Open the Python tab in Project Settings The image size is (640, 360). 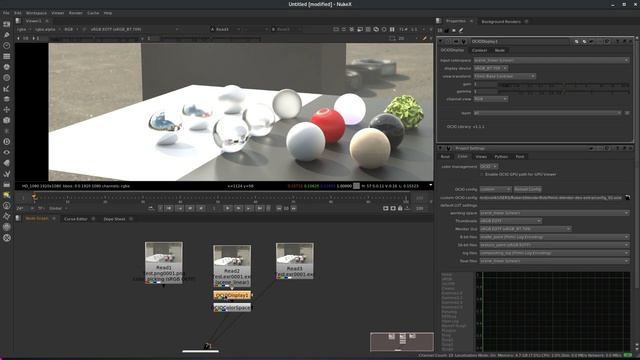[x=501, y=157]
